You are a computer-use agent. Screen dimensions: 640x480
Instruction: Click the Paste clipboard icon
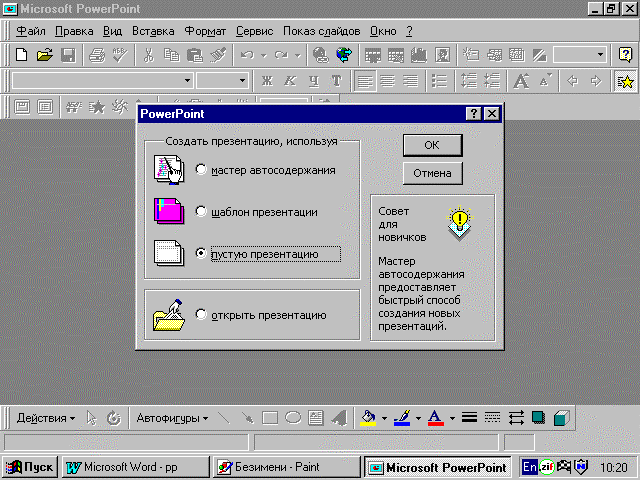pos(195,55)
